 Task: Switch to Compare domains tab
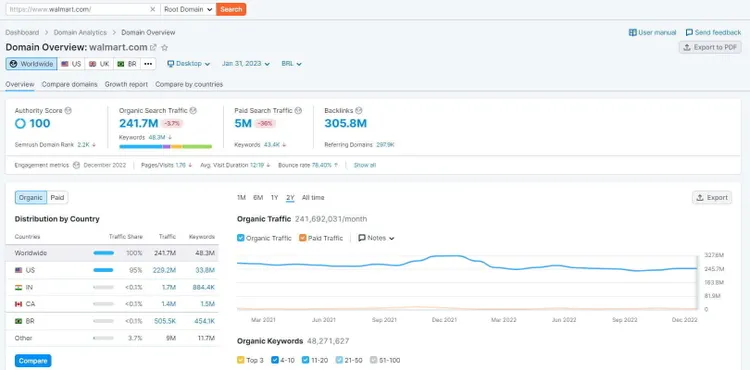(x=69, y=84)
